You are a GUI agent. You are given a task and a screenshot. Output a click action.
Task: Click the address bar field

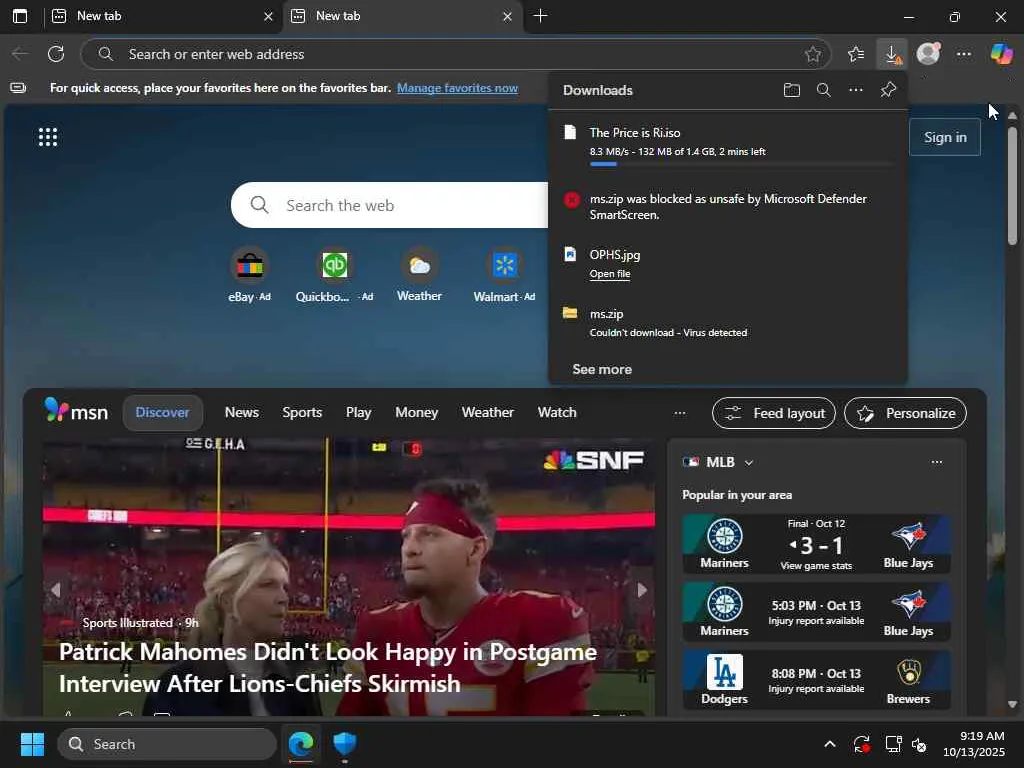click(x=456, y=54)
